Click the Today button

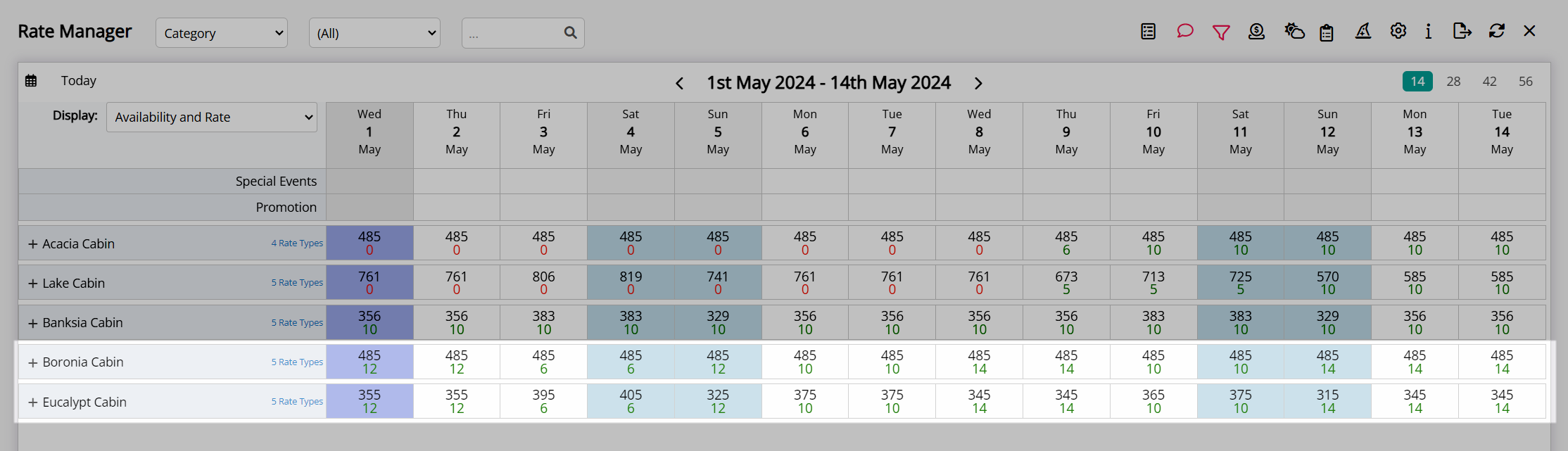(x=79, y=81)
